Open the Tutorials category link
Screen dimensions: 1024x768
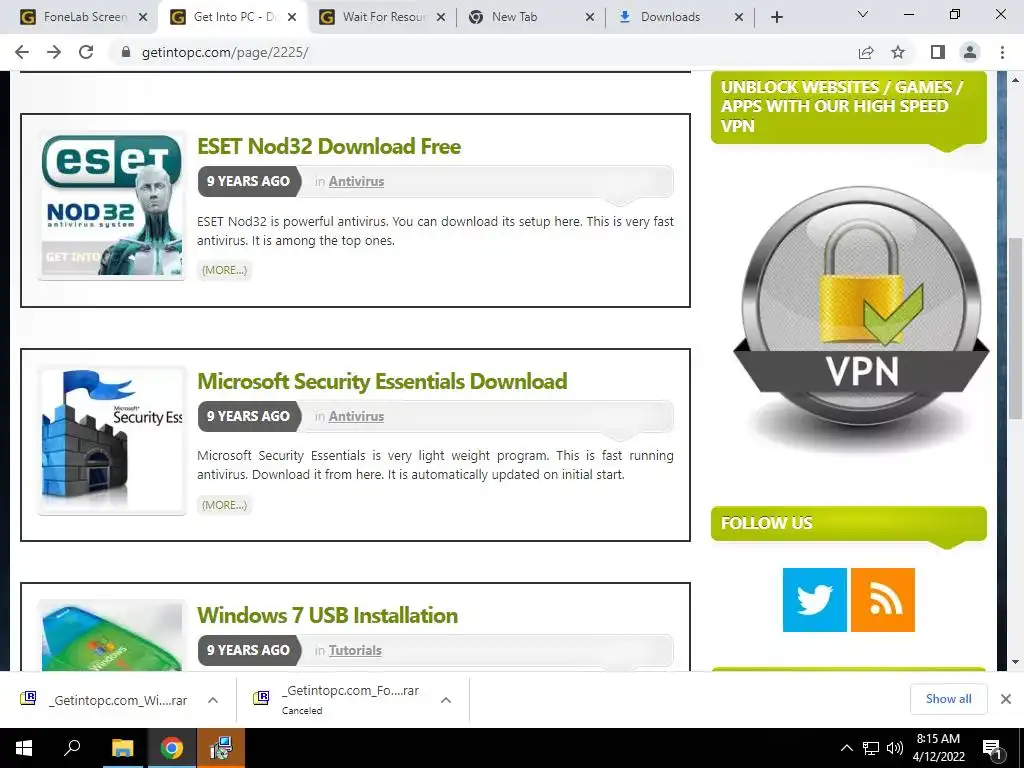click(x=355, y=650)
